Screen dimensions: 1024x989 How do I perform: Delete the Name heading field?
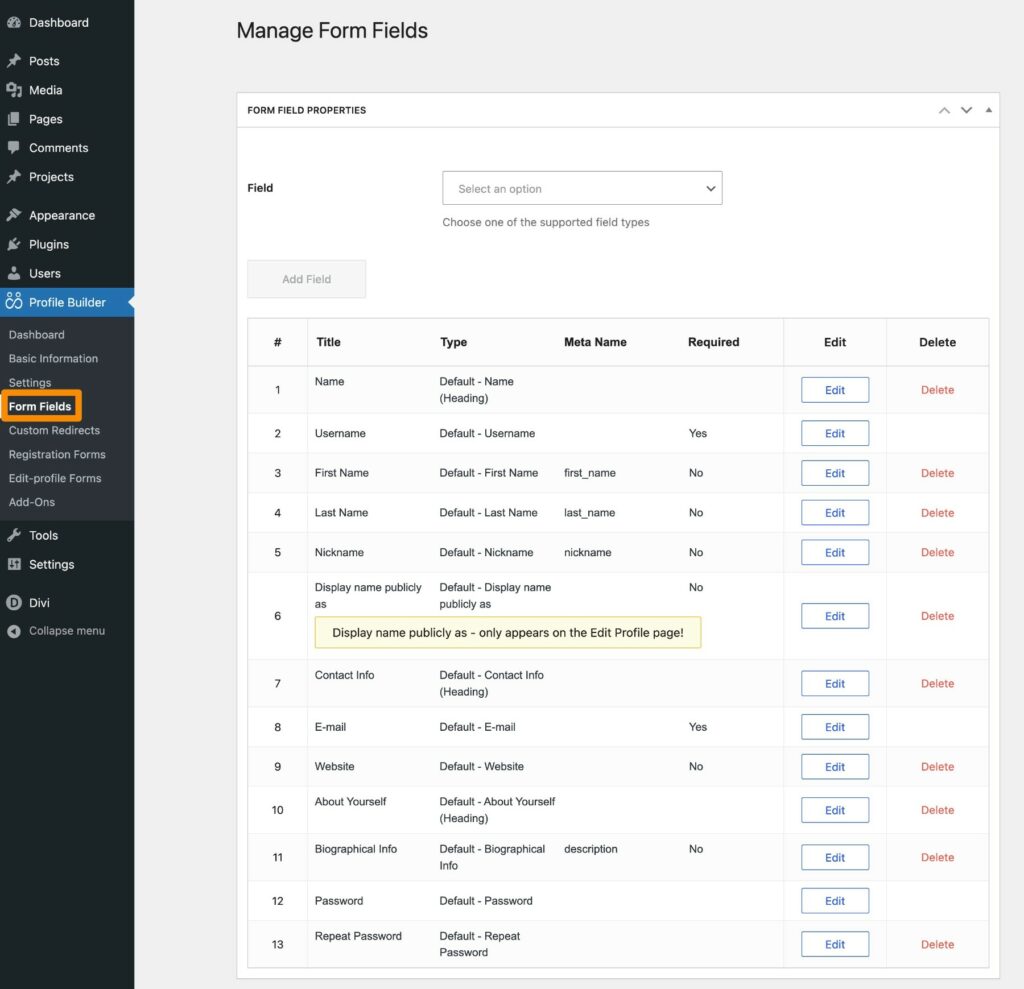pos(937,390)
